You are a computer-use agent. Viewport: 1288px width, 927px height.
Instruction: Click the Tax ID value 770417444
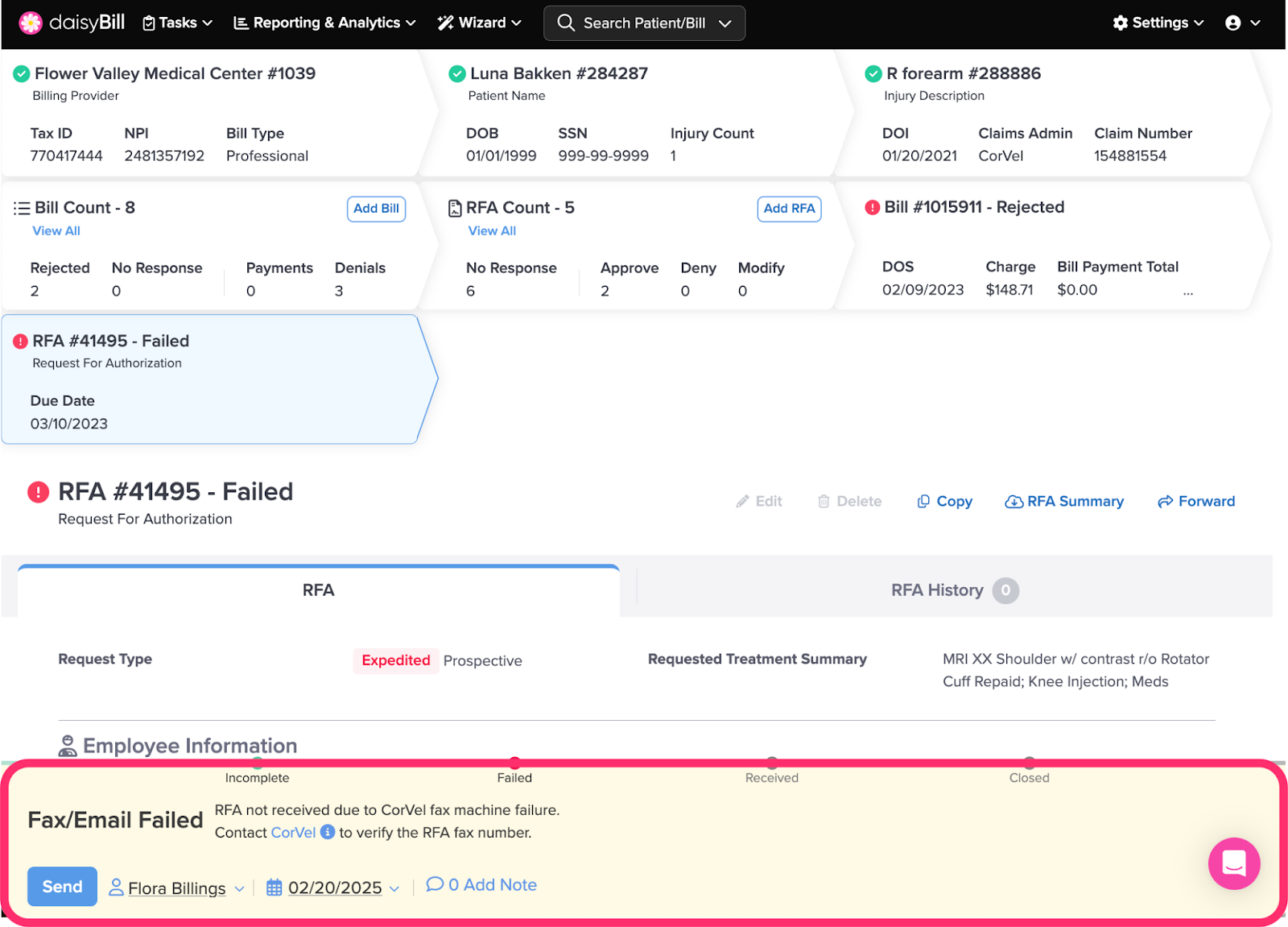tap(67, 156)
